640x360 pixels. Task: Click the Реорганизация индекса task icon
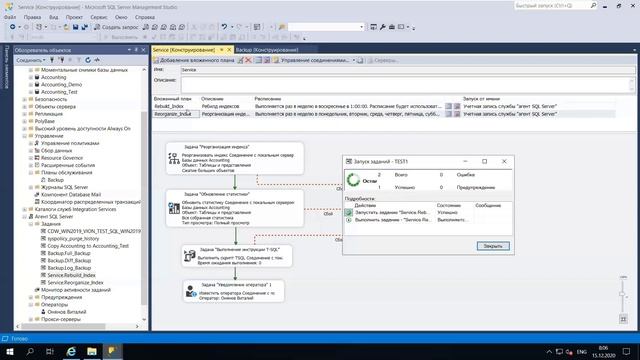174,159
